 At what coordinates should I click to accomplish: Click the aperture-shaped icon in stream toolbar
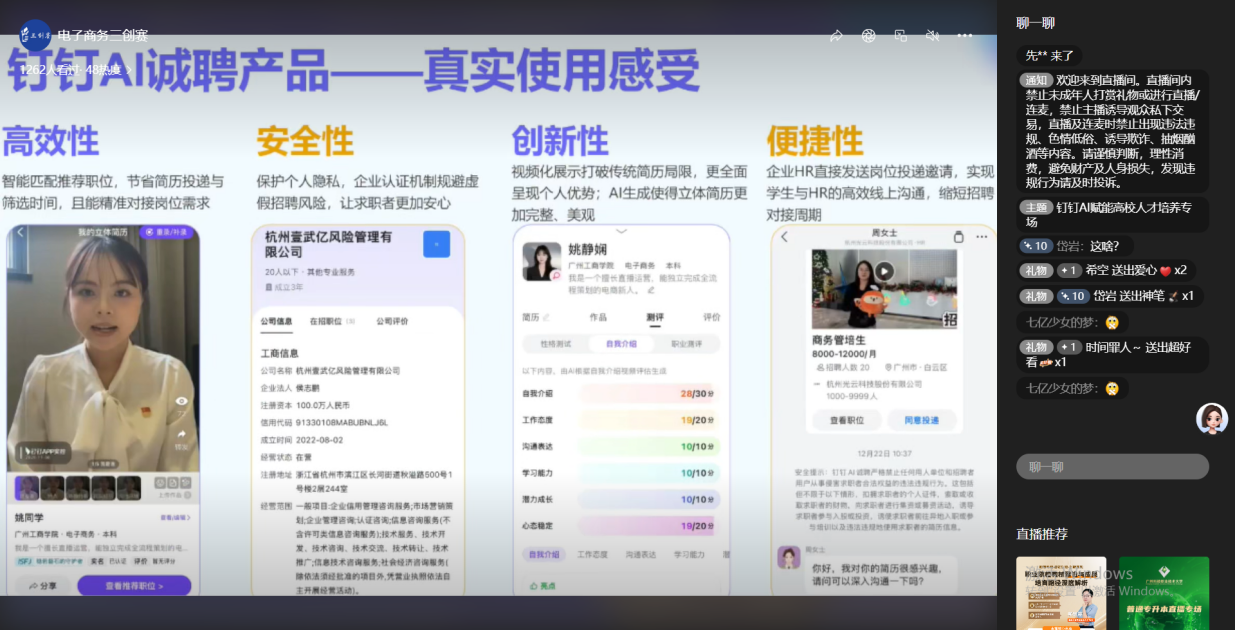coord(868,36)
